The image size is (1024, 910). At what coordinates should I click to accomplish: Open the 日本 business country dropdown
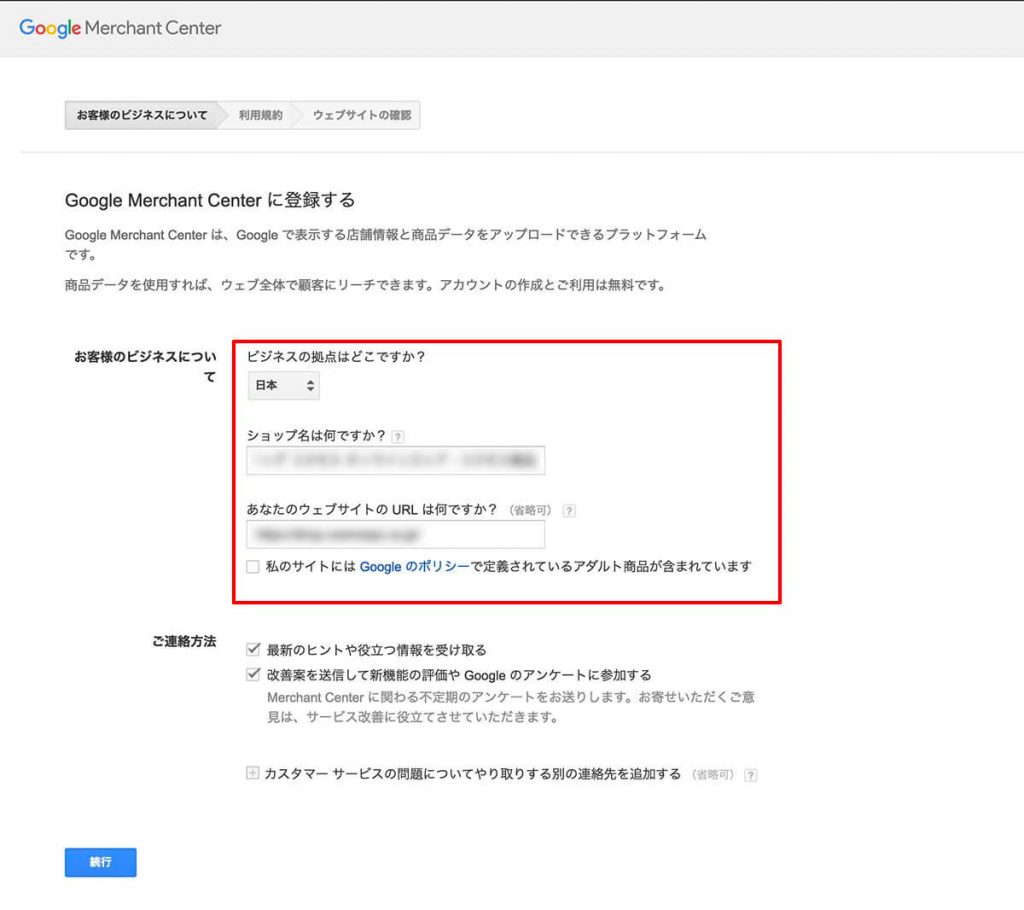(x=283, y=385)
